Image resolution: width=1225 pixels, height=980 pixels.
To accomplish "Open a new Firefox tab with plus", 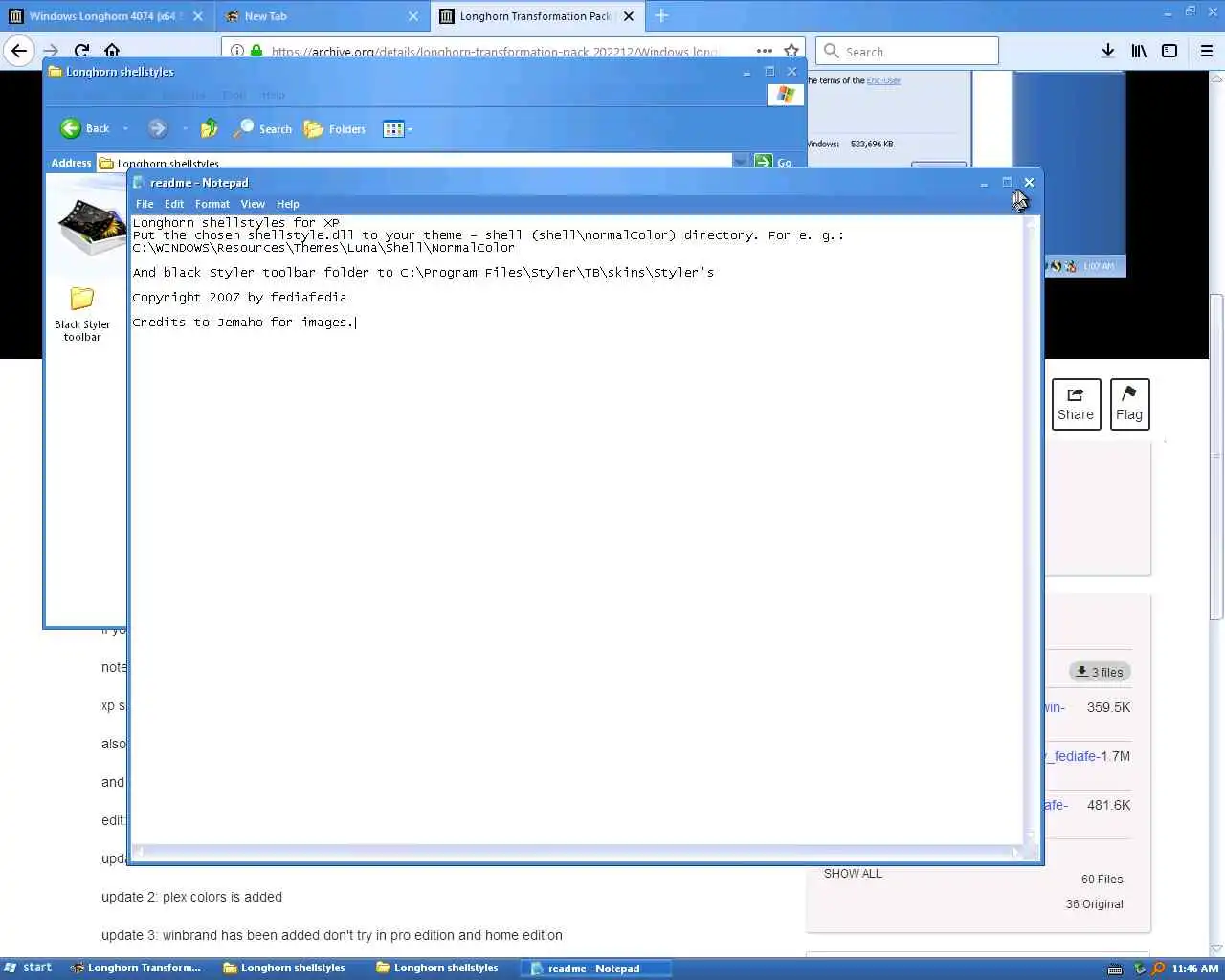I will [661, 15].
